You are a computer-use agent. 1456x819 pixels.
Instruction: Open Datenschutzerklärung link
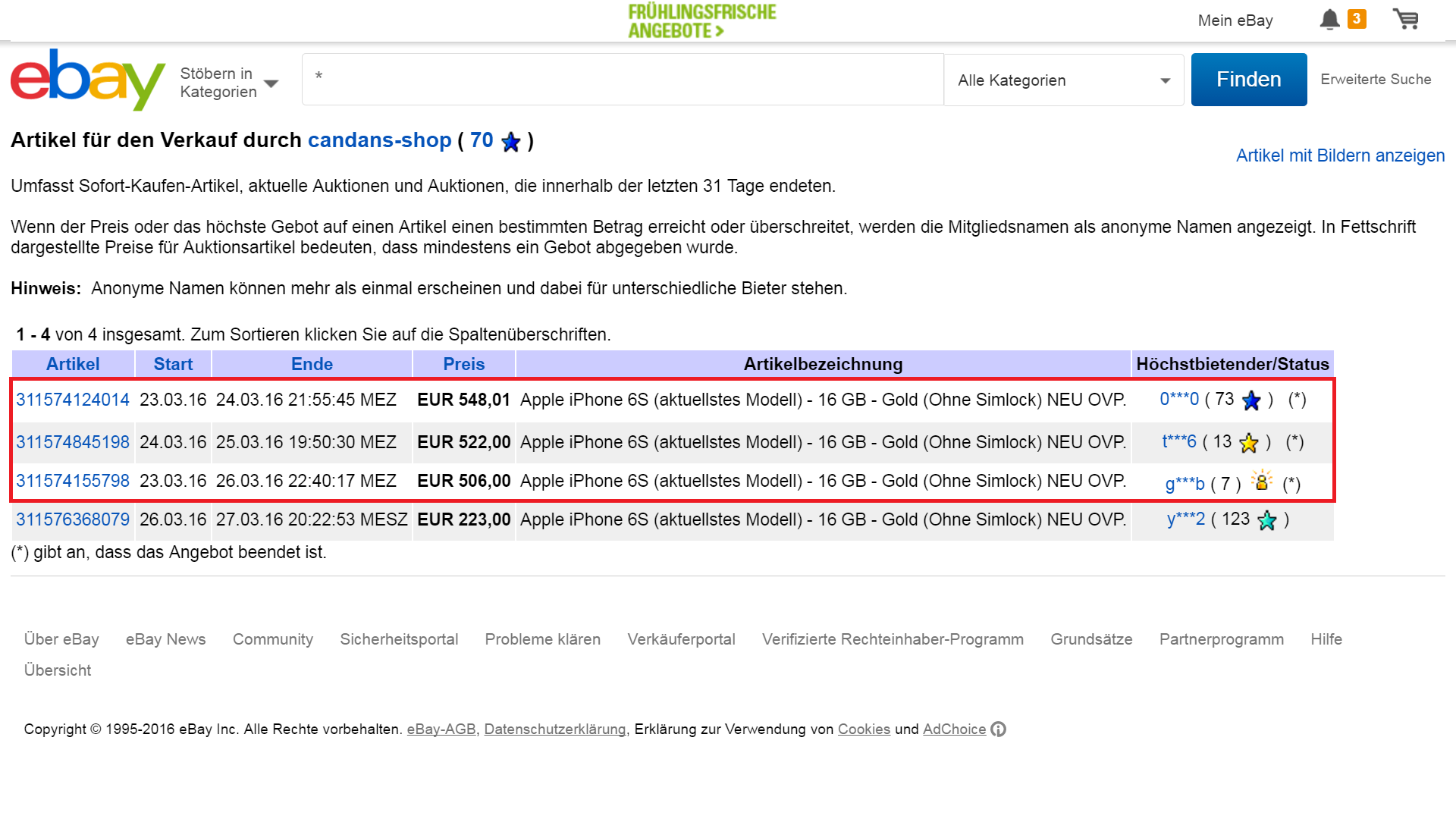coord(556,730)
